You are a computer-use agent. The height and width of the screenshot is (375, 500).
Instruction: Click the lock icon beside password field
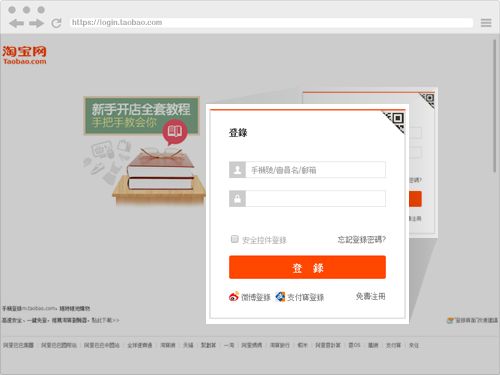(237, 199)
